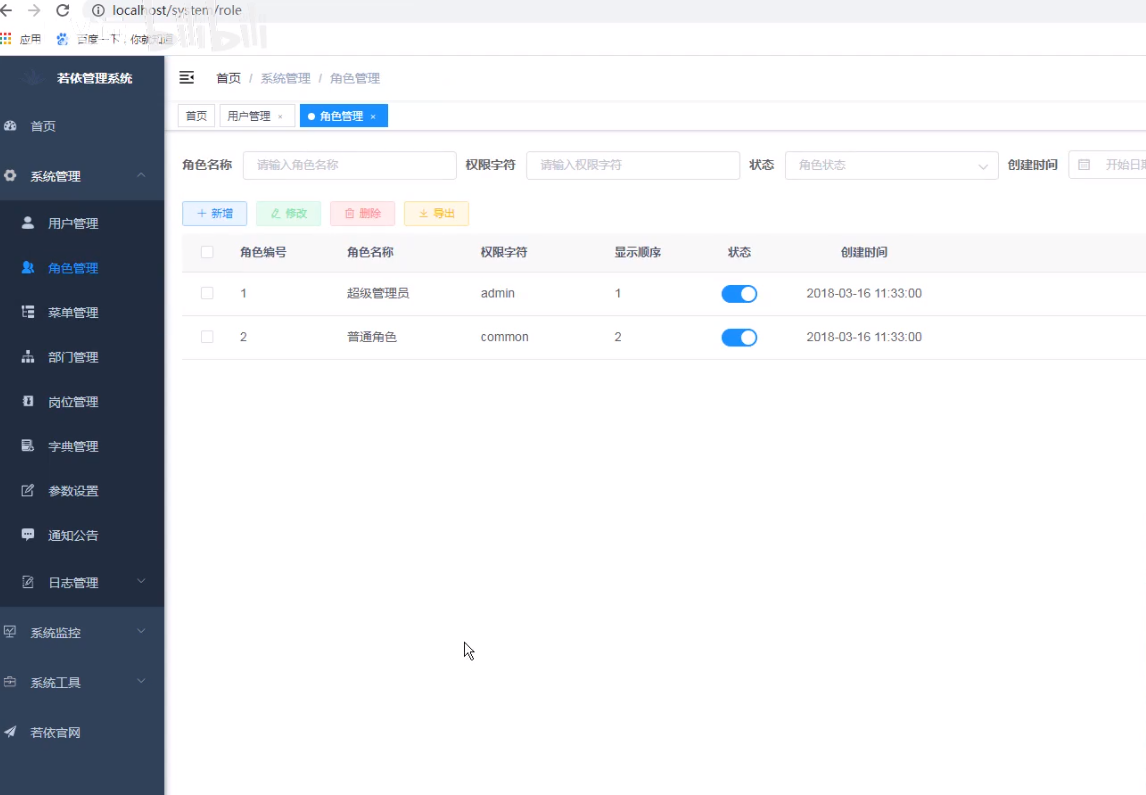1146x795 pixels.
Task: Click the log icon beside 日志管理
Action: [x=28, y=582]
